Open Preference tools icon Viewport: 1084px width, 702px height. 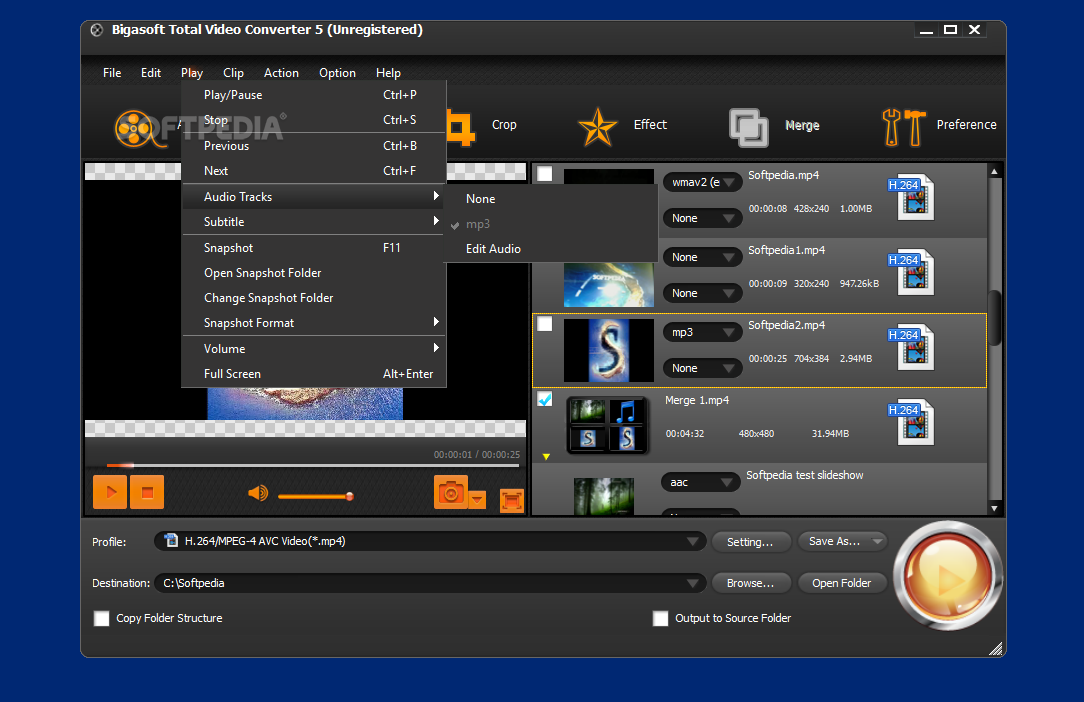coord(904,127)
